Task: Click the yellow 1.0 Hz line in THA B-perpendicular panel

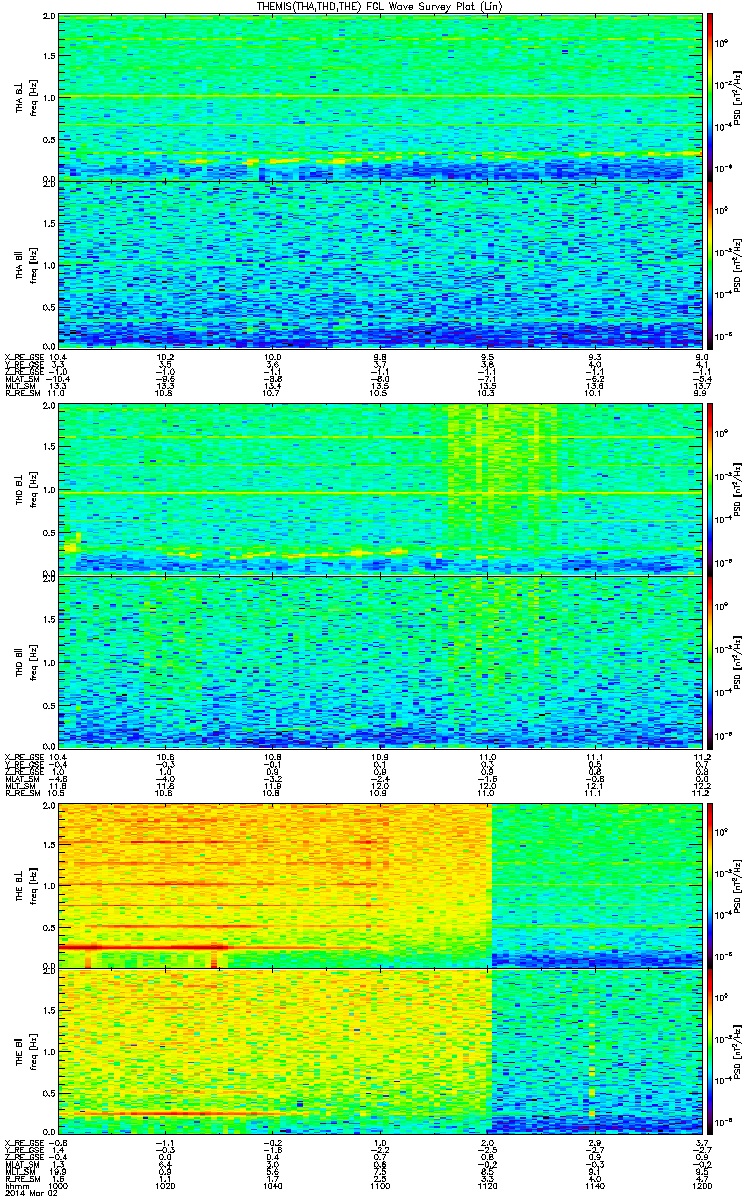Action: [x=380, y=97]
